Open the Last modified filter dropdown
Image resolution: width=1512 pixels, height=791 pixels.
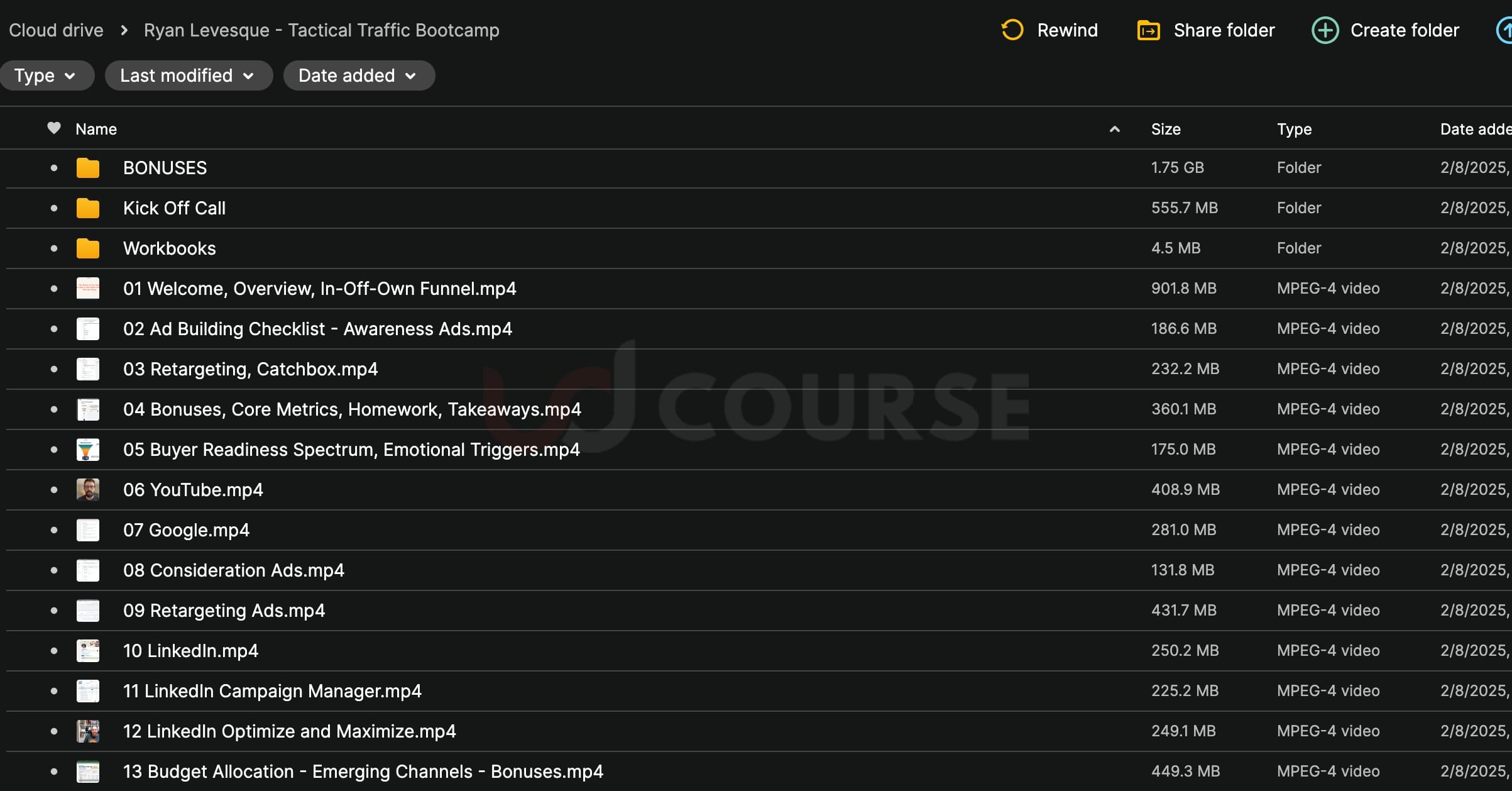[187, 75]
